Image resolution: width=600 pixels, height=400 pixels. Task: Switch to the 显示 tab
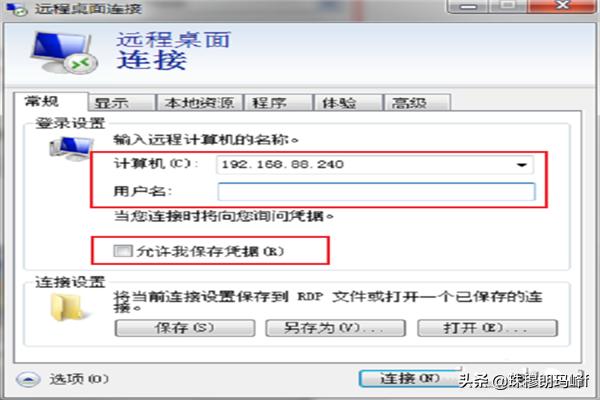122,103
